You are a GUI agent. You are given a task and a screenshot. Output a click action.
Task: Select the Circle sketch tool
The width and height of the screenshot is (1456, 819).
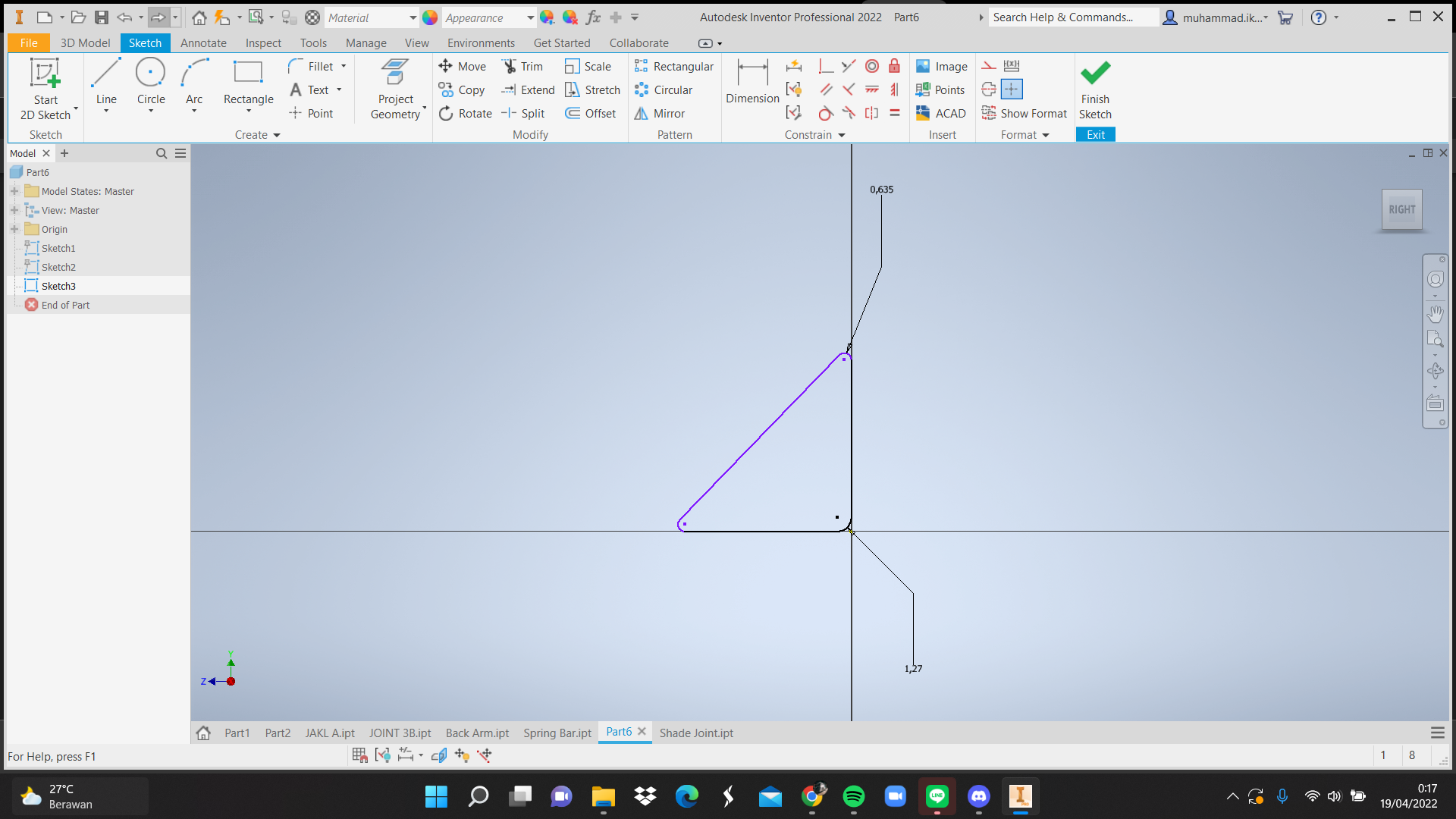pos(150,82)
